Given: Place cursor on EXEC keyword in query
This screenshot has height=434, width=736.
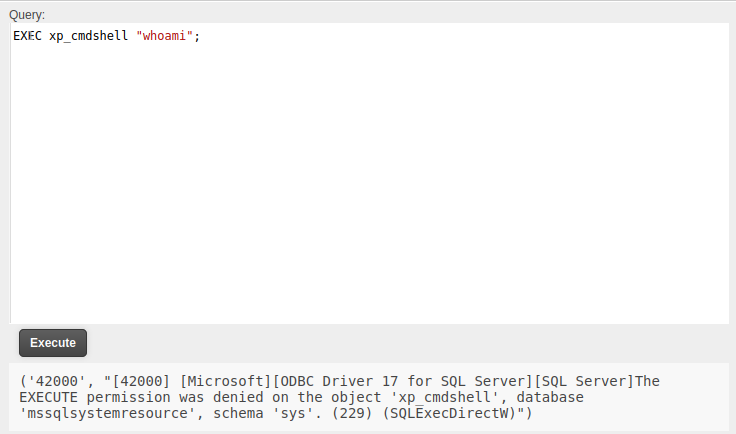Looking at the screenshot, I should [x=27, y=36].
